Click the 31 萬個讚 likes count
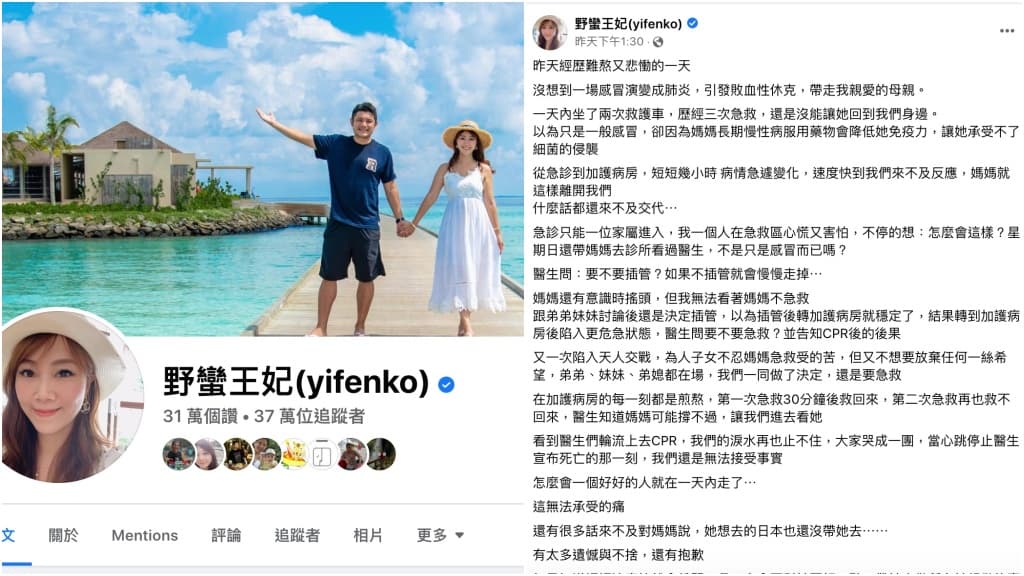 [200, 417]
